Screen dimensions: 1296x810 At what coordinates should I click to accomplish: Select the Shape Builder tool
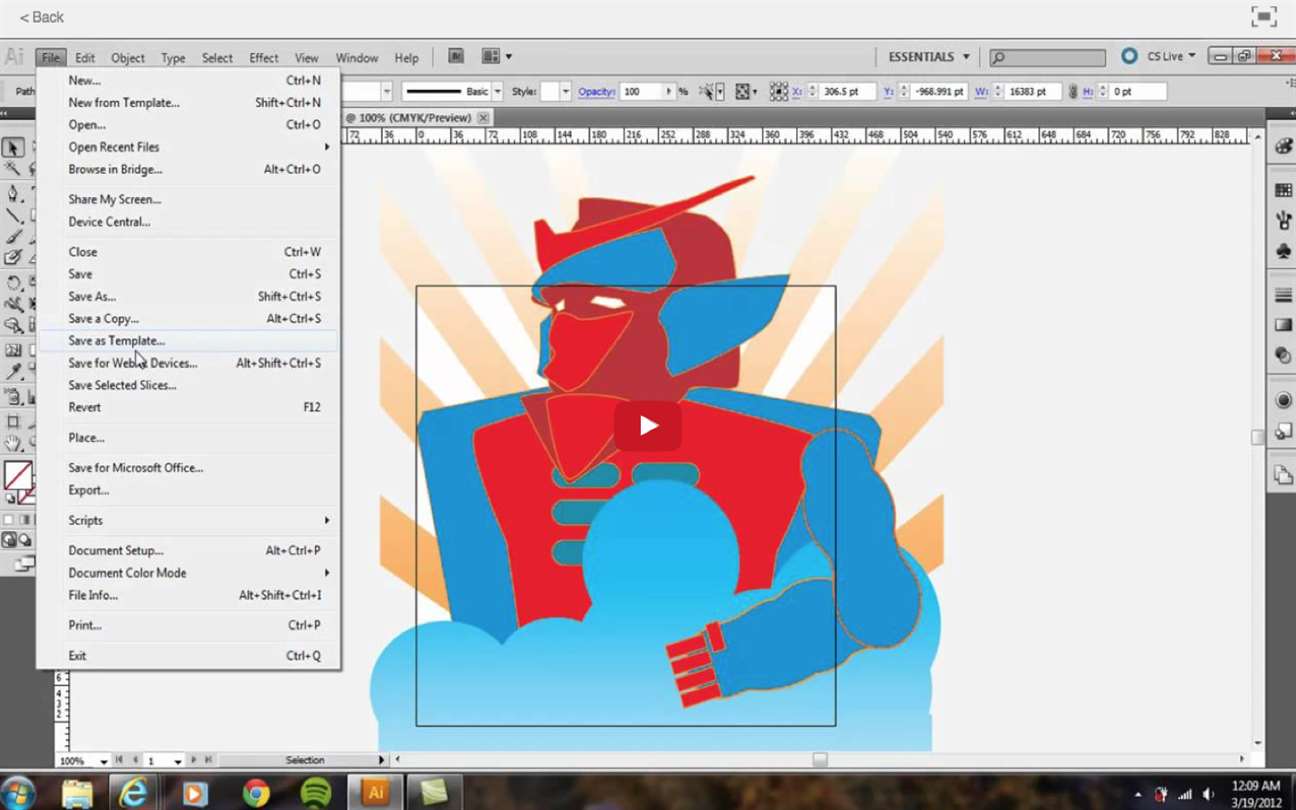click(13, 326)
